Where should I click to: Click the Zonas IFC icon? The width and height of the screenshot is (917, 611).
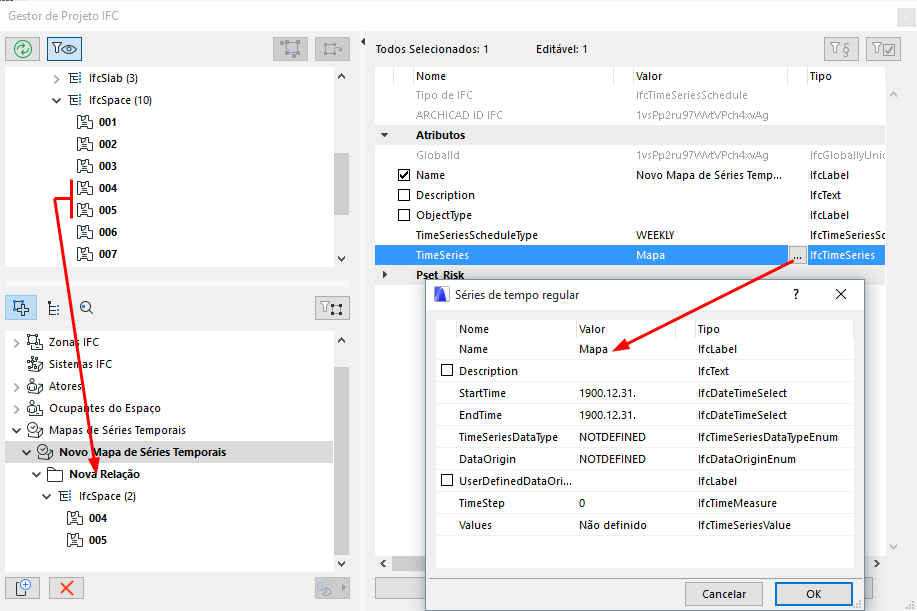[x=35, y=342]
